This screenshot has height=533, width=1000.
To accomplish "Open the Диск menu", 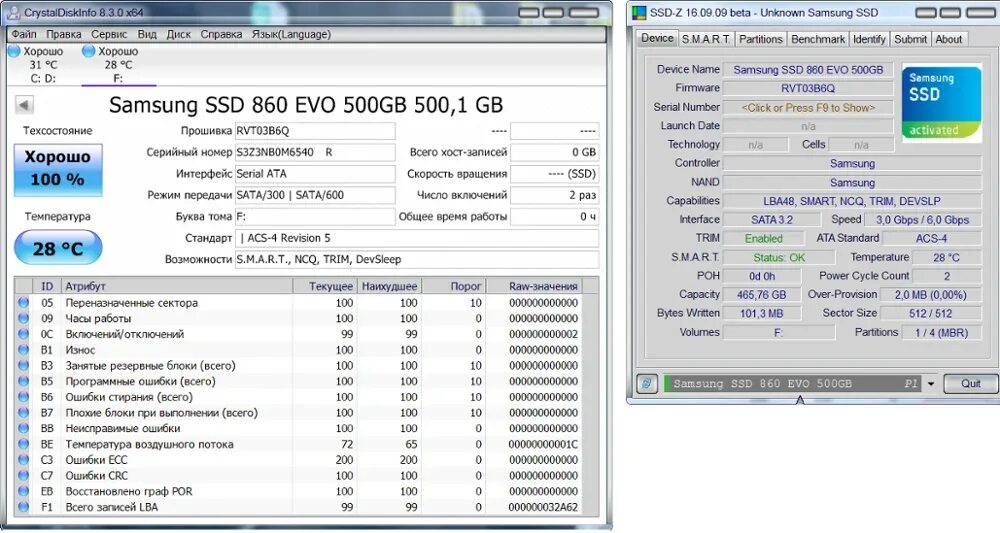I will pyautogui.click(x=179, y=34).
